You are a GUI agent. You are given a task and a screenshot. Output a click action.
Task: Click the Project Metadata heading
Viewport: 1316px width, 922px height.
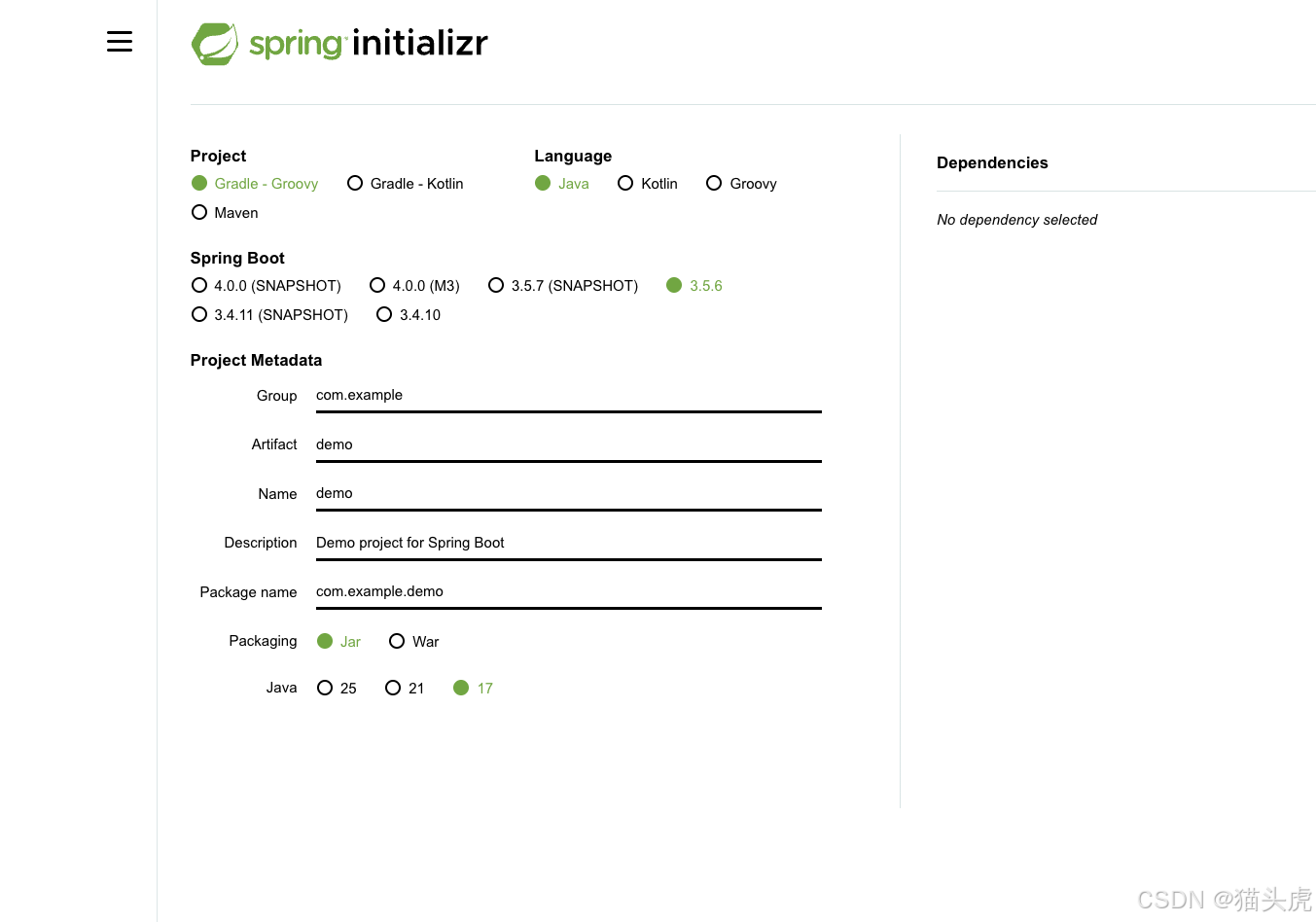coord(256,360)
